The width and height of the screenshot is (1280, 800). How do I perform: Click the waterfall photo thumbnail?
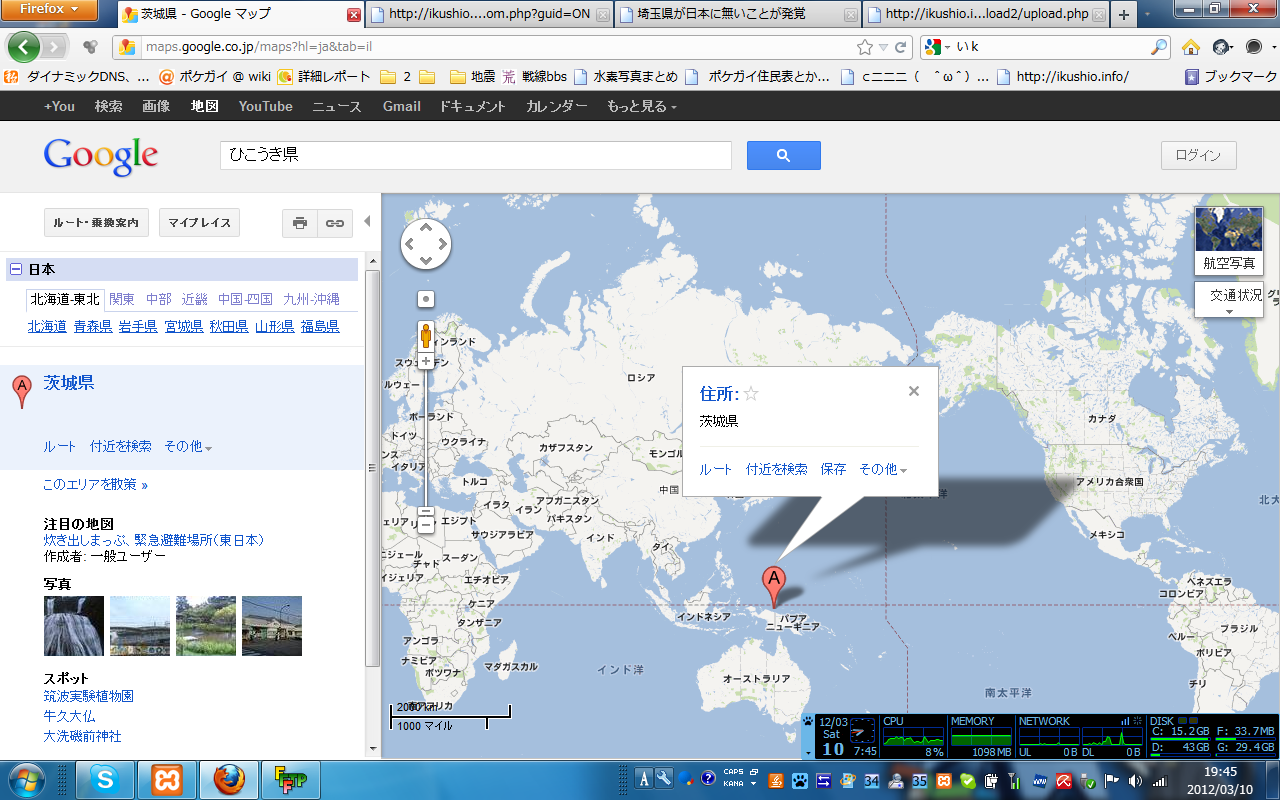pos(73,626)
